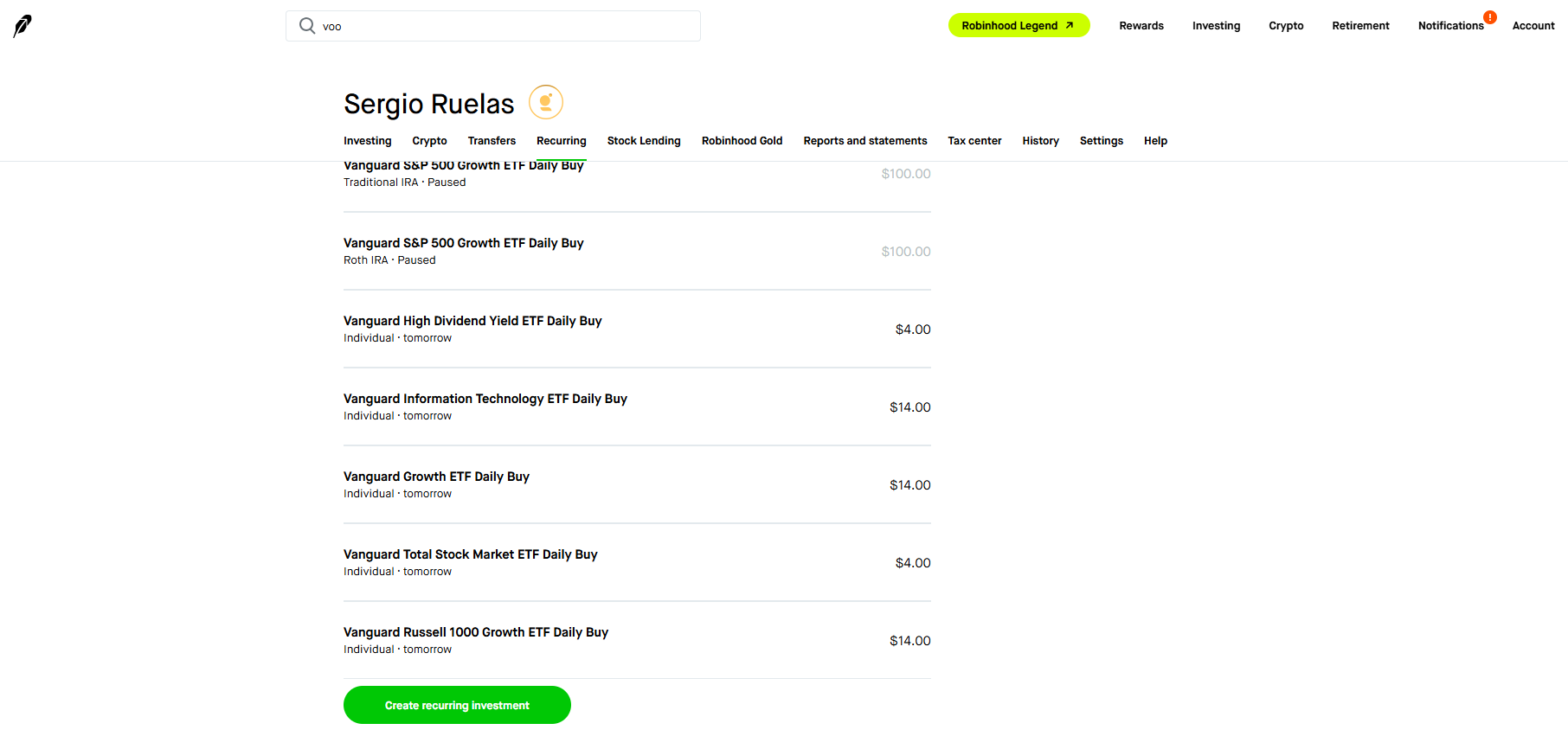Open Vanguard Growth ETF Daily Buy
This screenshot has height=749, width=1568.
tap(637, 484)
